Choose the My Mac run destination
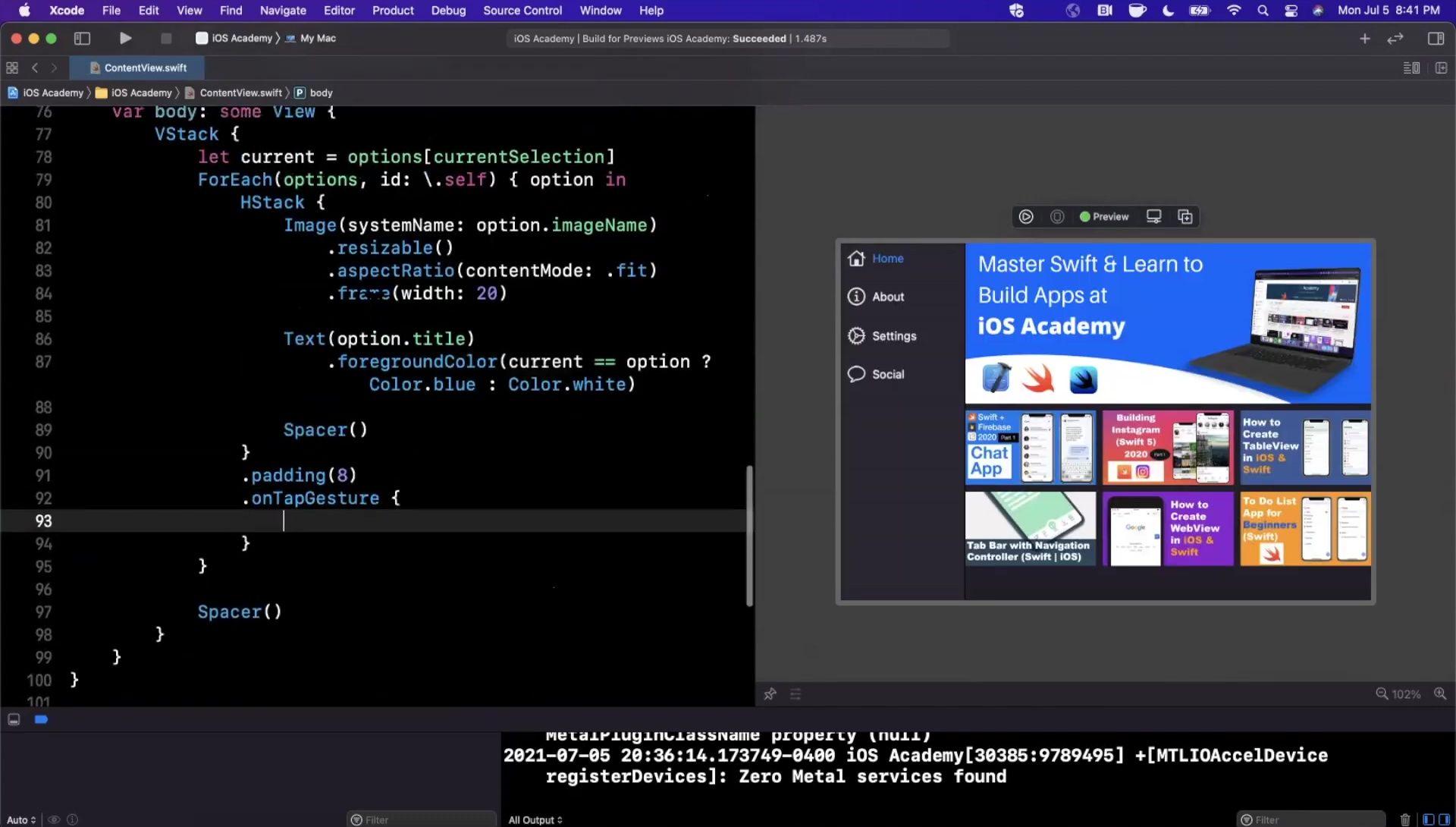Screen dimensions: 1456x827 pos(311,38)
